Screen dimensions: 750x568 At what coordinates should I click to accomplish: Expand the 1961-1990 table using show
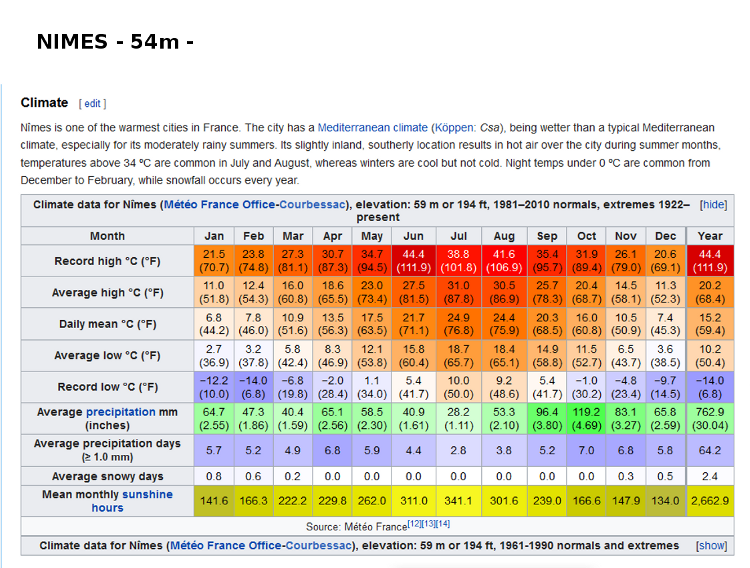712,546
